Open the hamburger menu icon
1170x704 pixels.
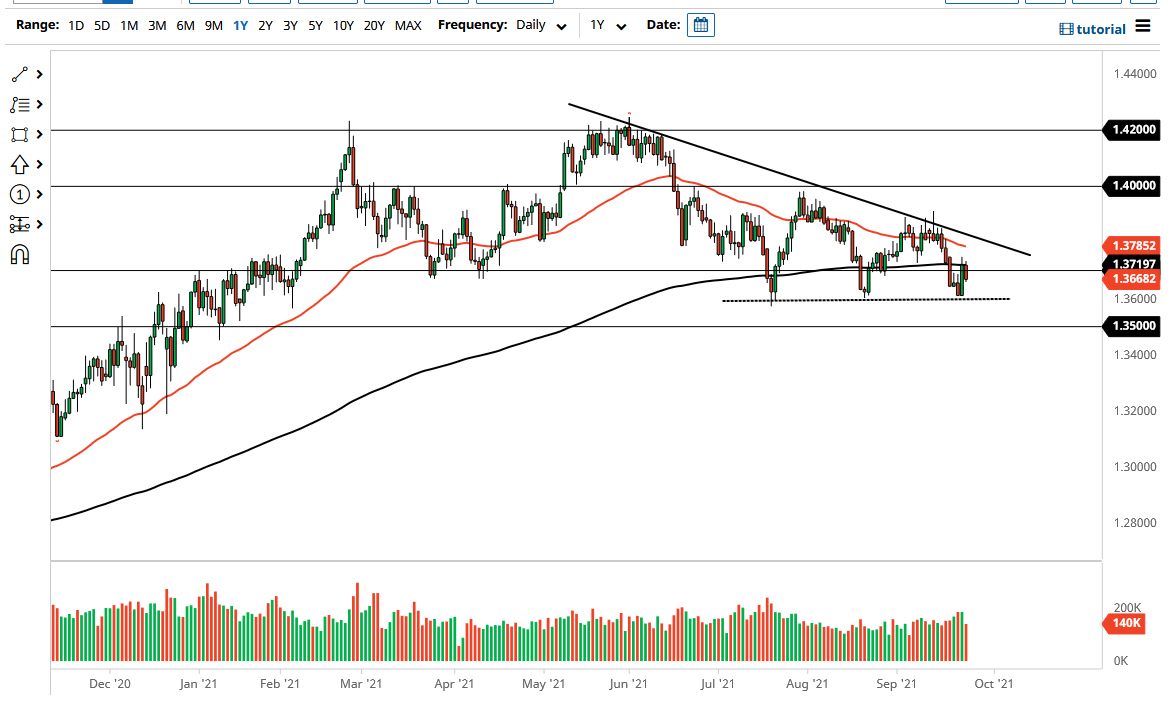point(1143,26)
